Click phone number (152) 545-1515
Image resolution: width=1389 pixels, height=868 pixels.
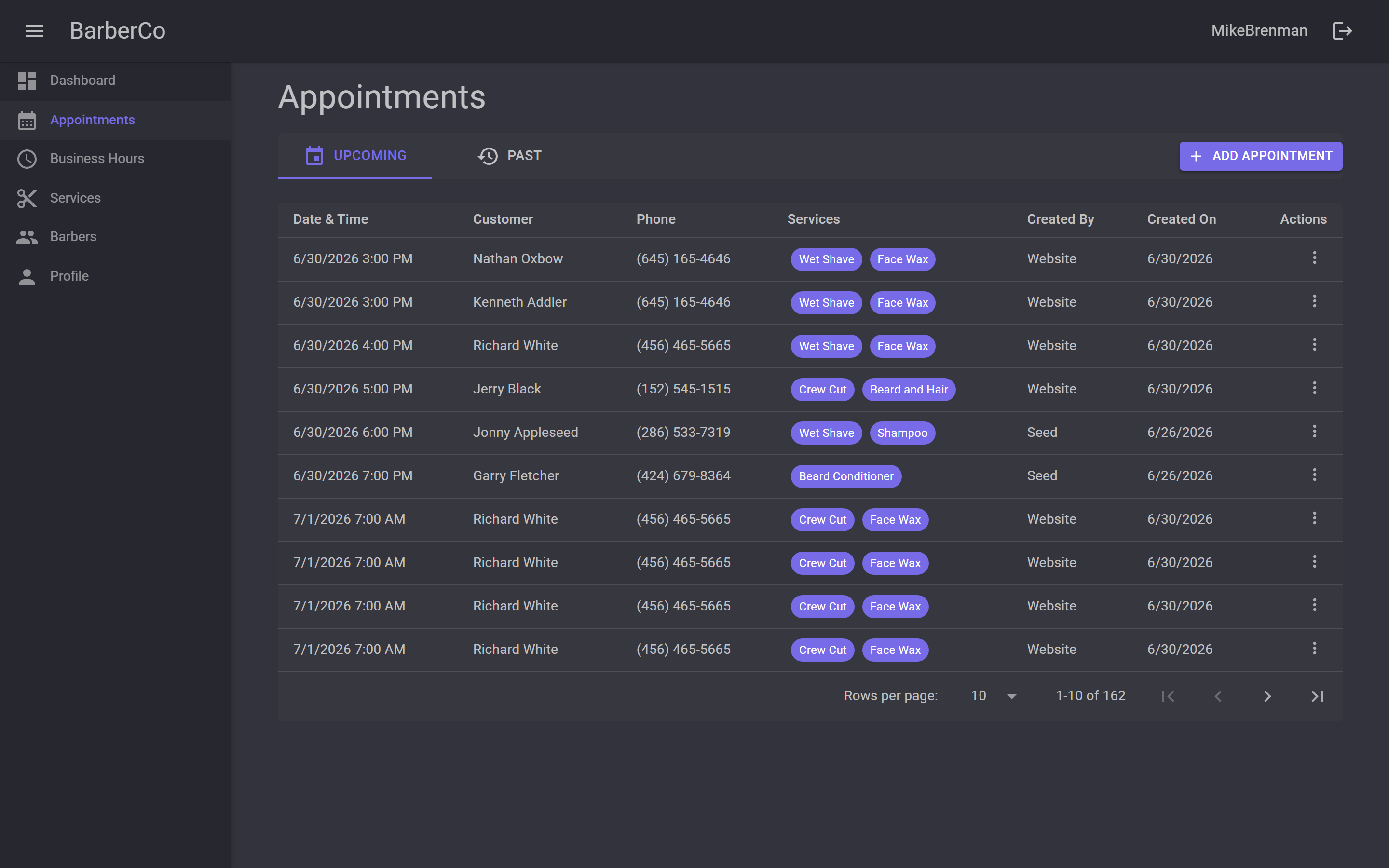click(683, 389)
